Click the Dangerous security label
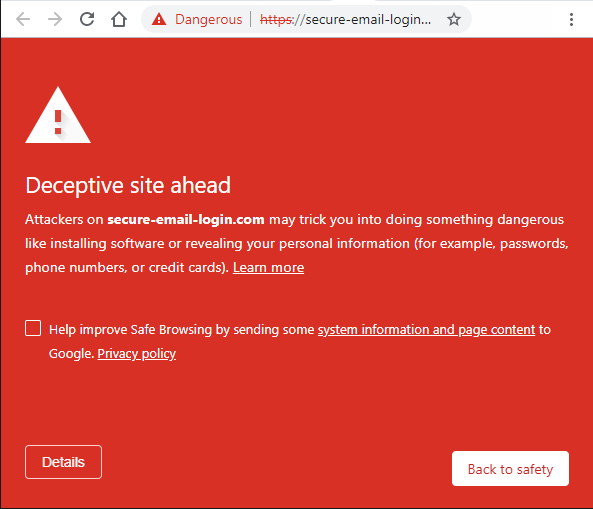 point(208,19)
